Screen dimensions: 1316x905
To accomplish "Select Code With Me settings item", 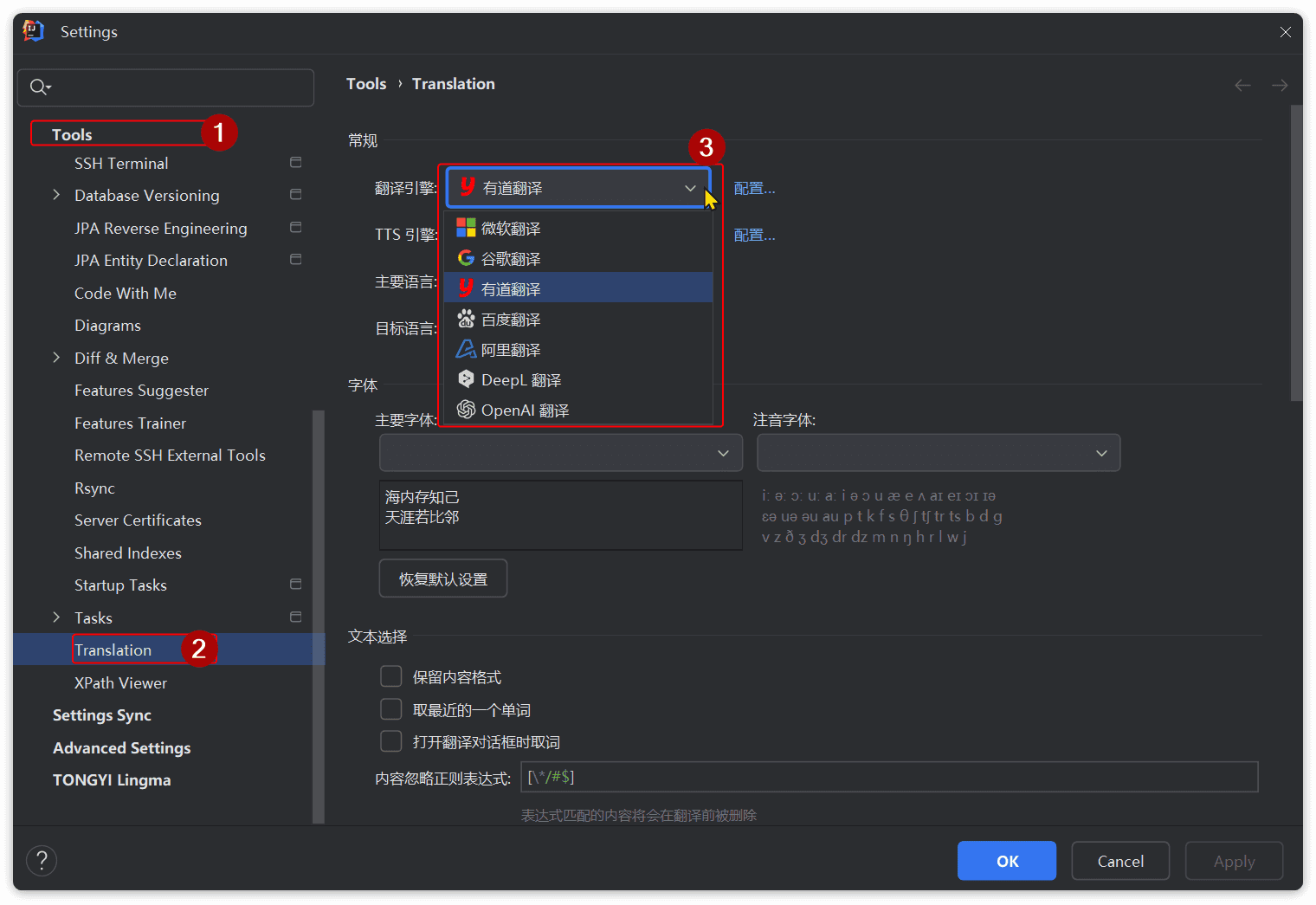I will point(126,293).
